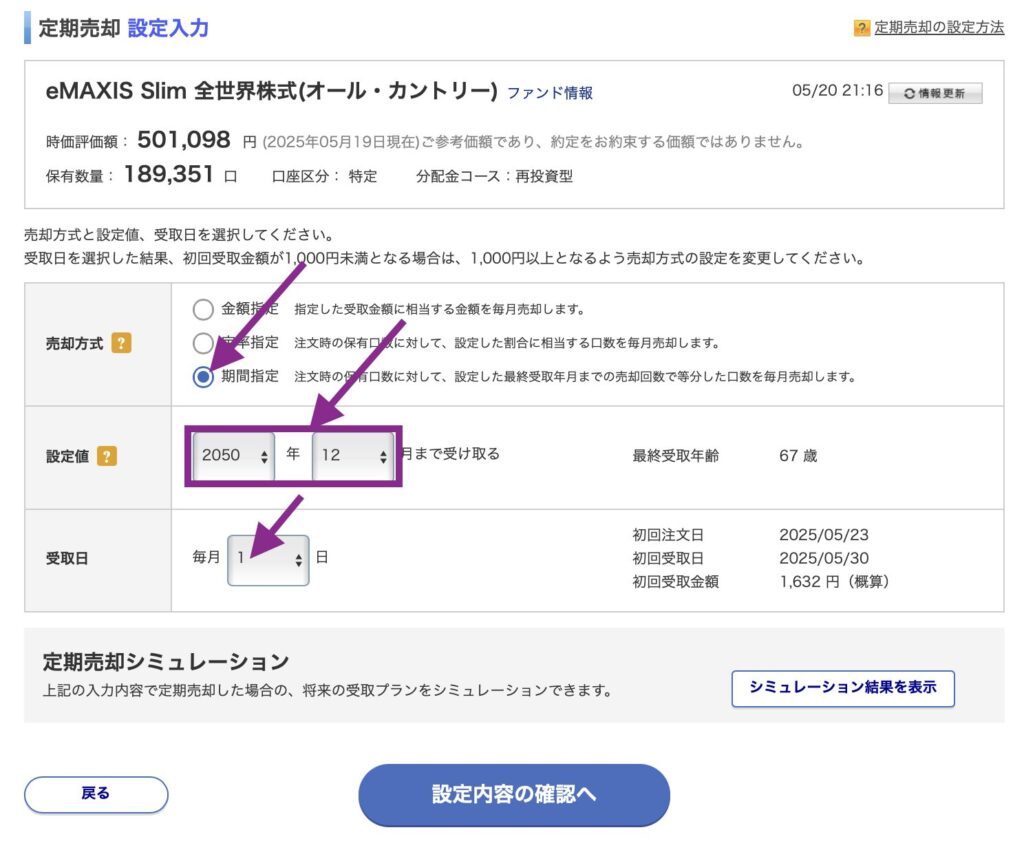The height and width of the screenshot is (841, 1024).
Task: Click the 保有数量 value 189,351
Action: click(168, 174)
